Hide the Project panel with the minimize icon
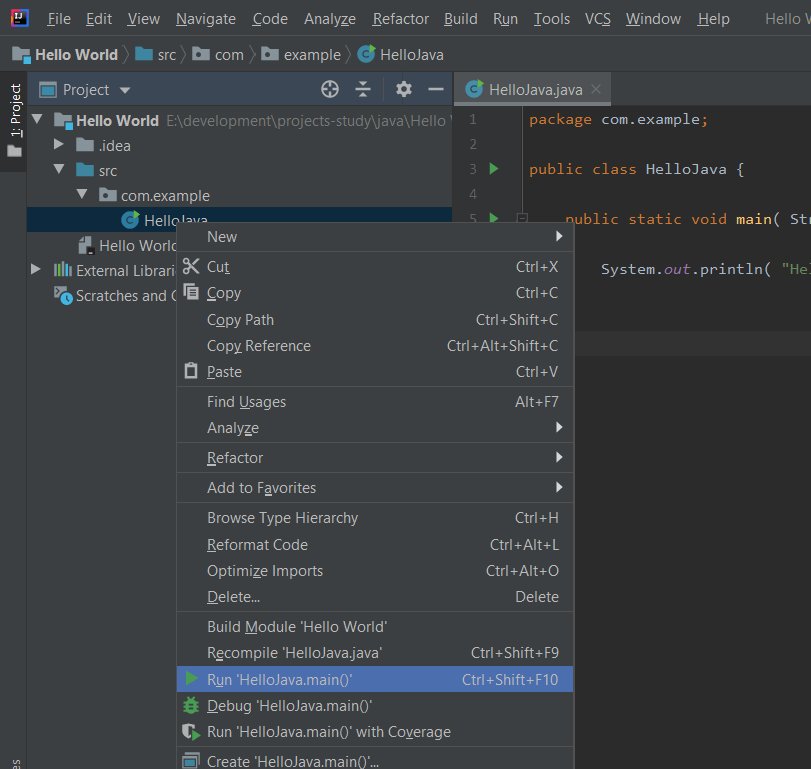 [437, 89]
